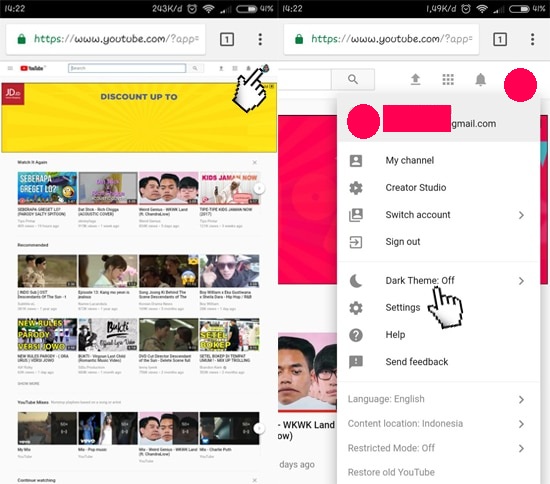
Task: Open Content location: Indonesia selector
Action: pyautogui.click(x=438, y=424)
